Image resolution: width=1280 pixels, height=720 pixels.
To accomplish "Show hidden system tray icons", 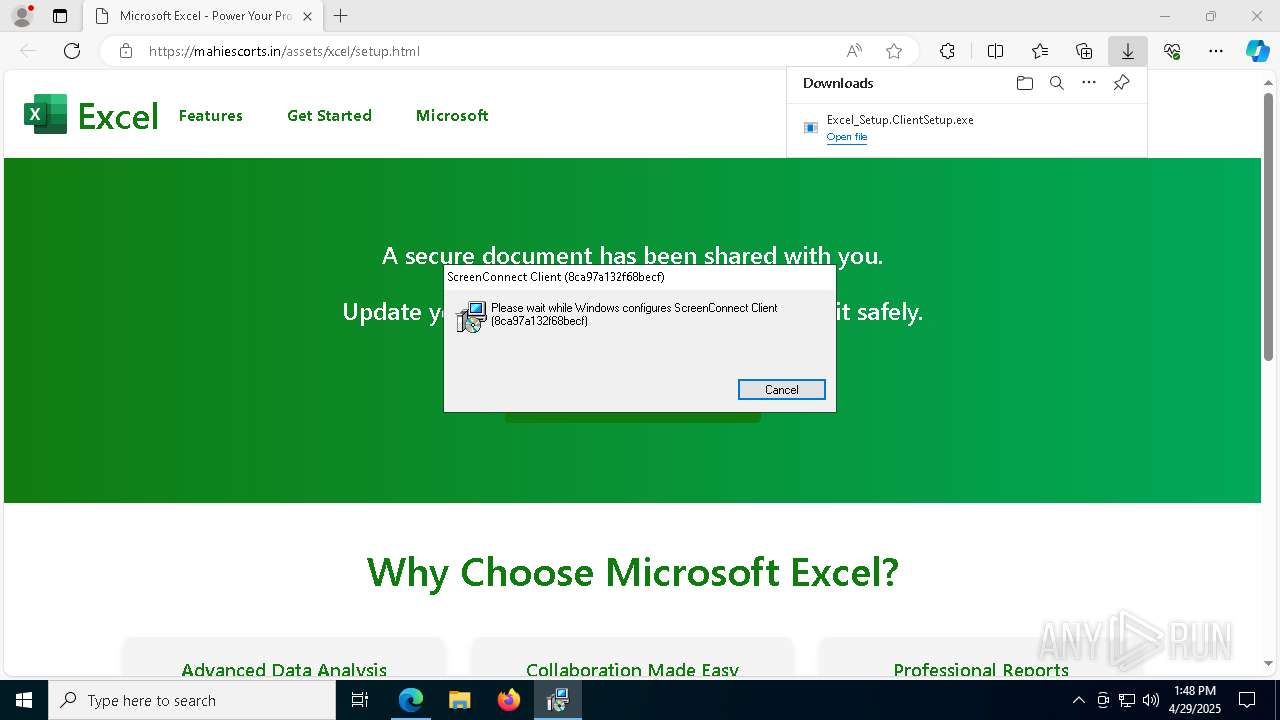I will coord(1078,700).
